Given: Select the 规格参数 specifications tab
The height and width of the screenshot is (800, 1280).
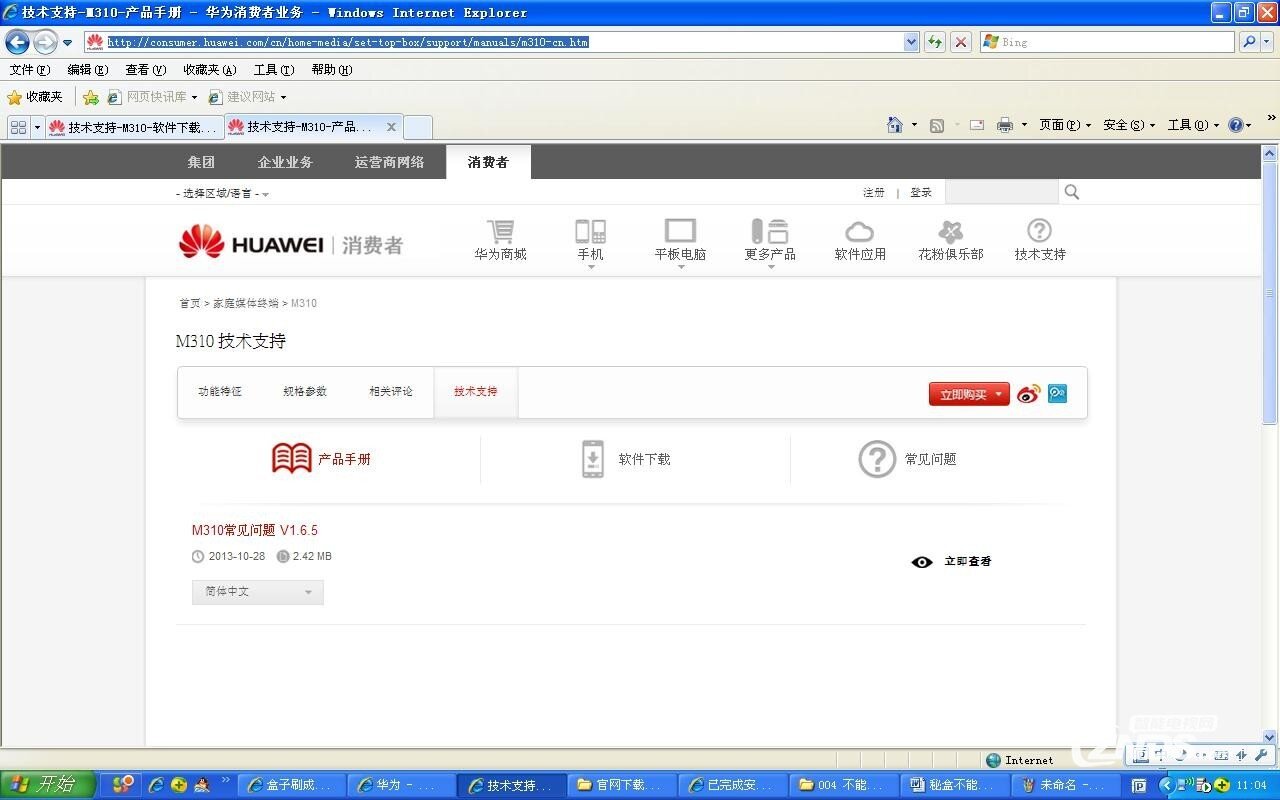Looking at the screenshot, I should [x=305, y=391].
